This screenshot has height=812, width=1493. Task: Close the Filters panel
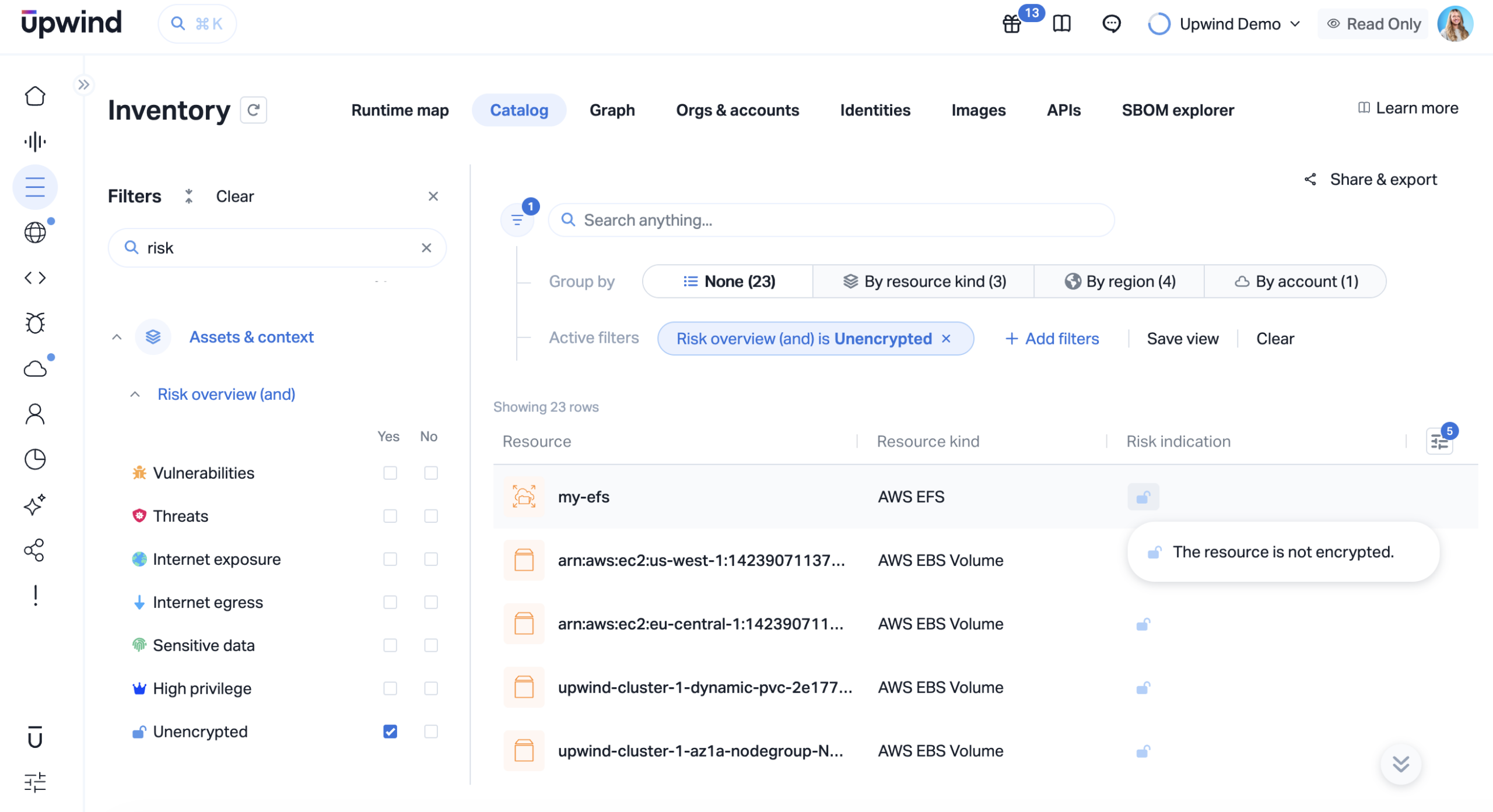click(433, 196)
